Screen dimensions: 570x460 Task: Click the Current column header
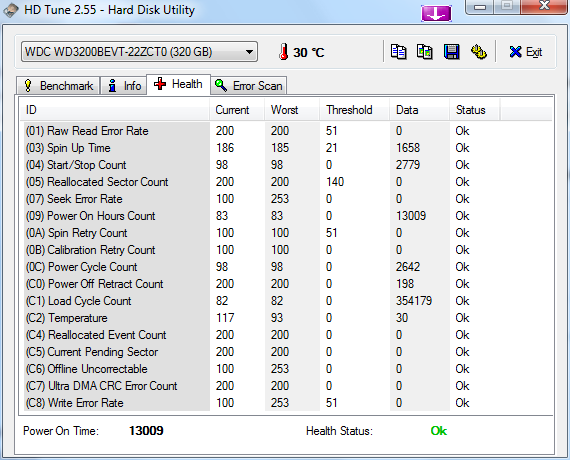(237, 110)
